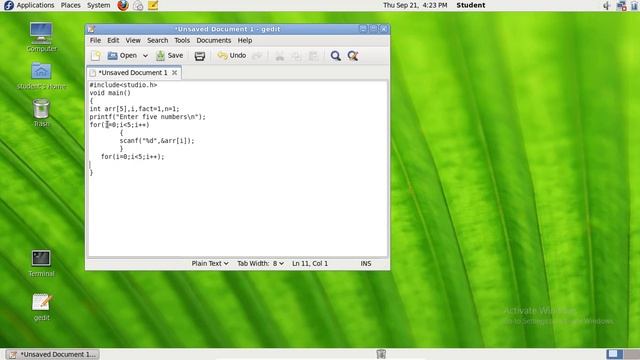Close the gedit window

tap(384, 29)
